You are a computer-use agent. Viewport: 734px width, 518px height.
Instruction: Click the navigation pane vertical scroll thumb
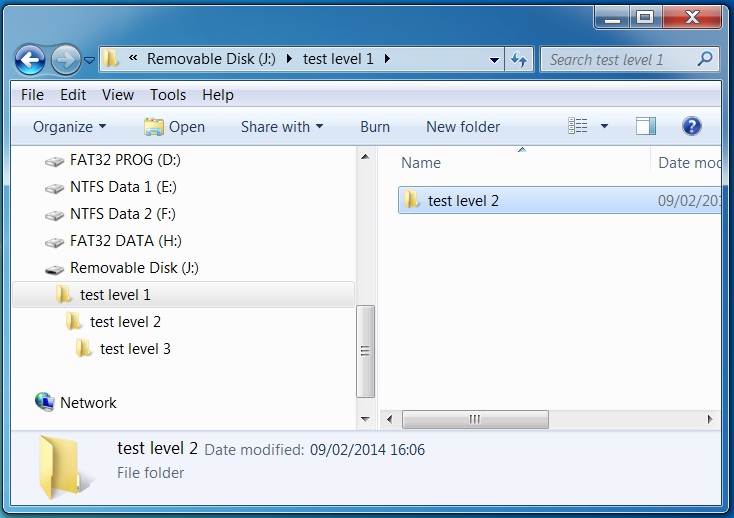click(365, 351)
